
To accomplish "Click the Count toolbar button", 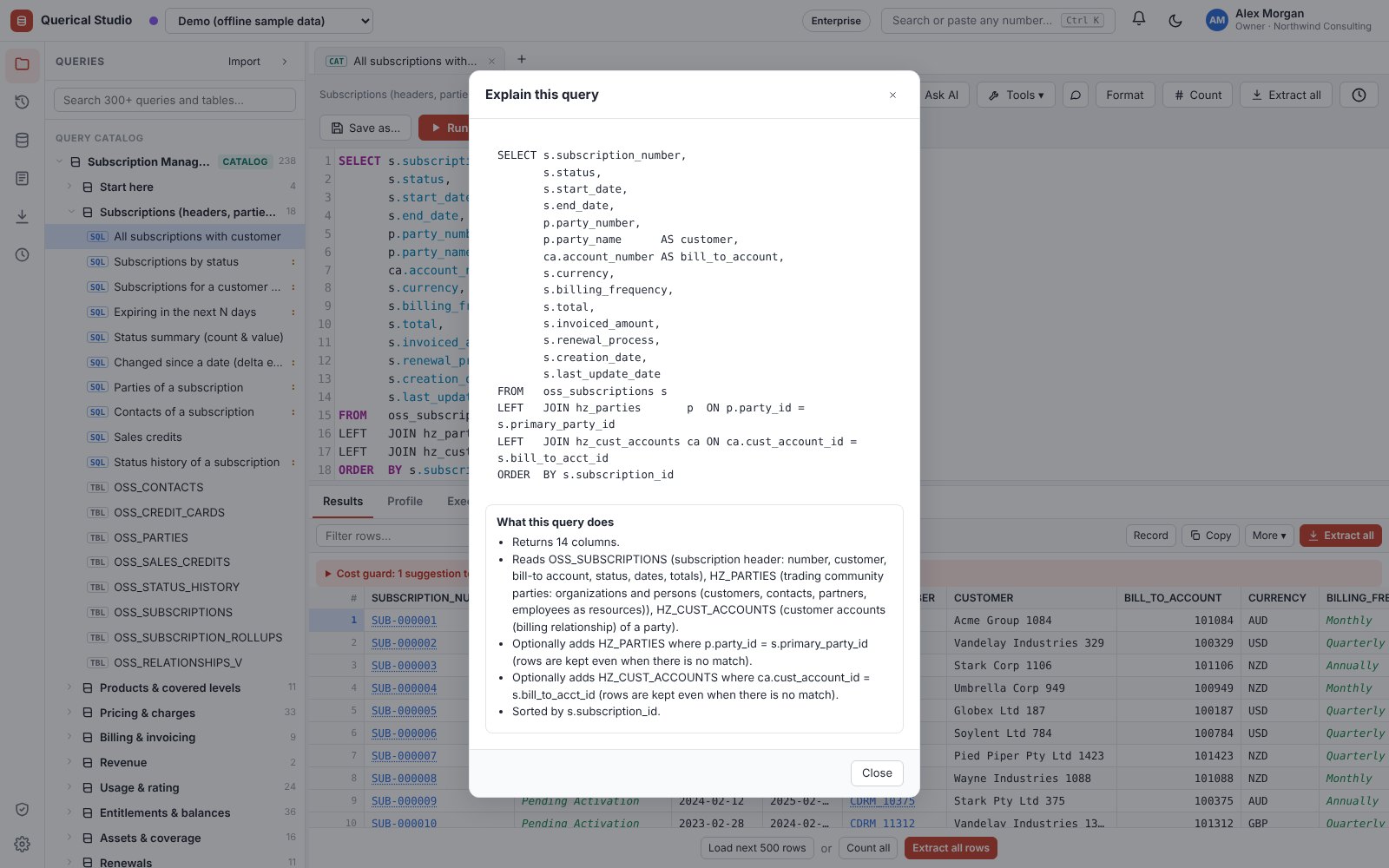I will 1197,95.
